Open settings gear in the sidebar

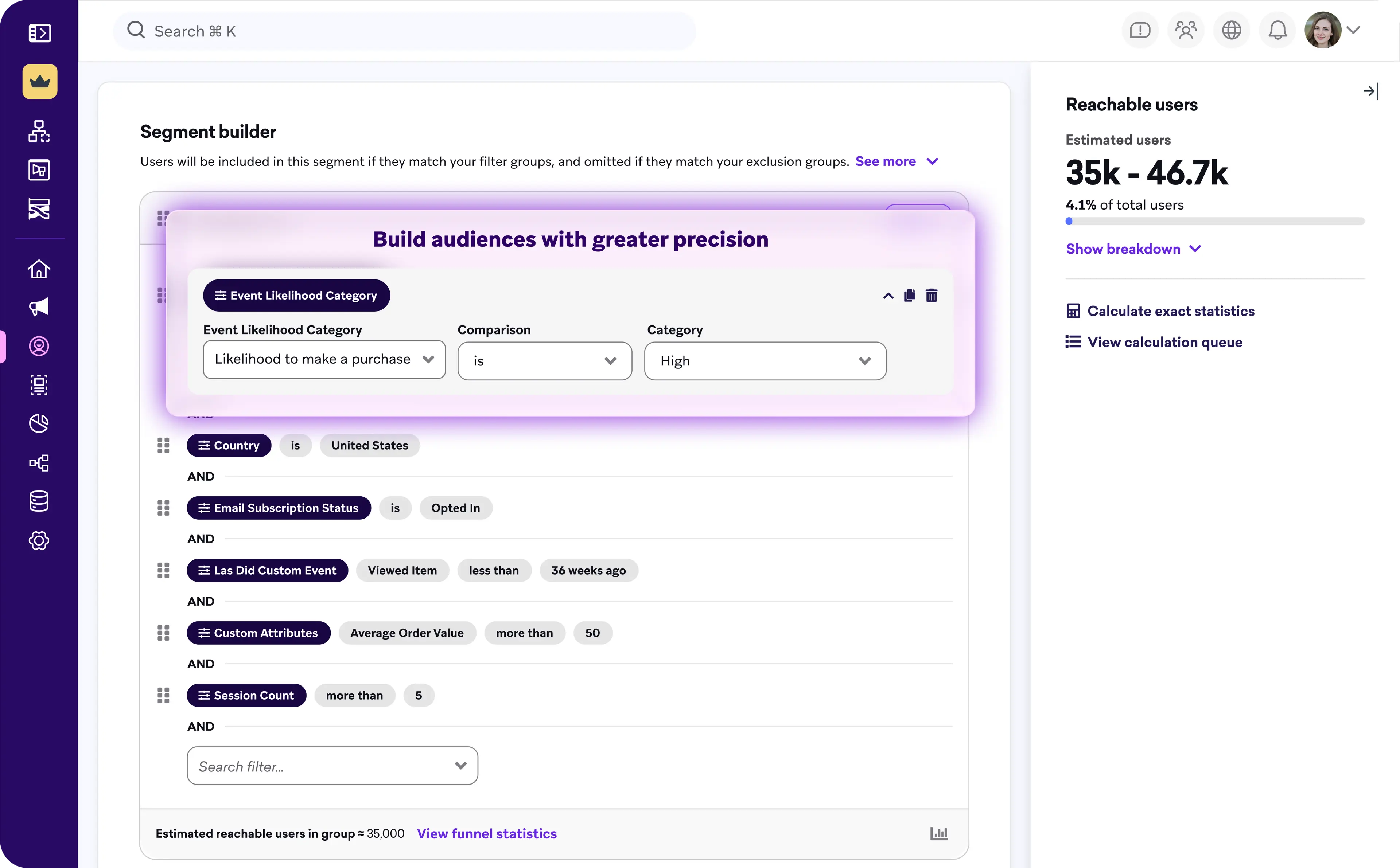39,540
